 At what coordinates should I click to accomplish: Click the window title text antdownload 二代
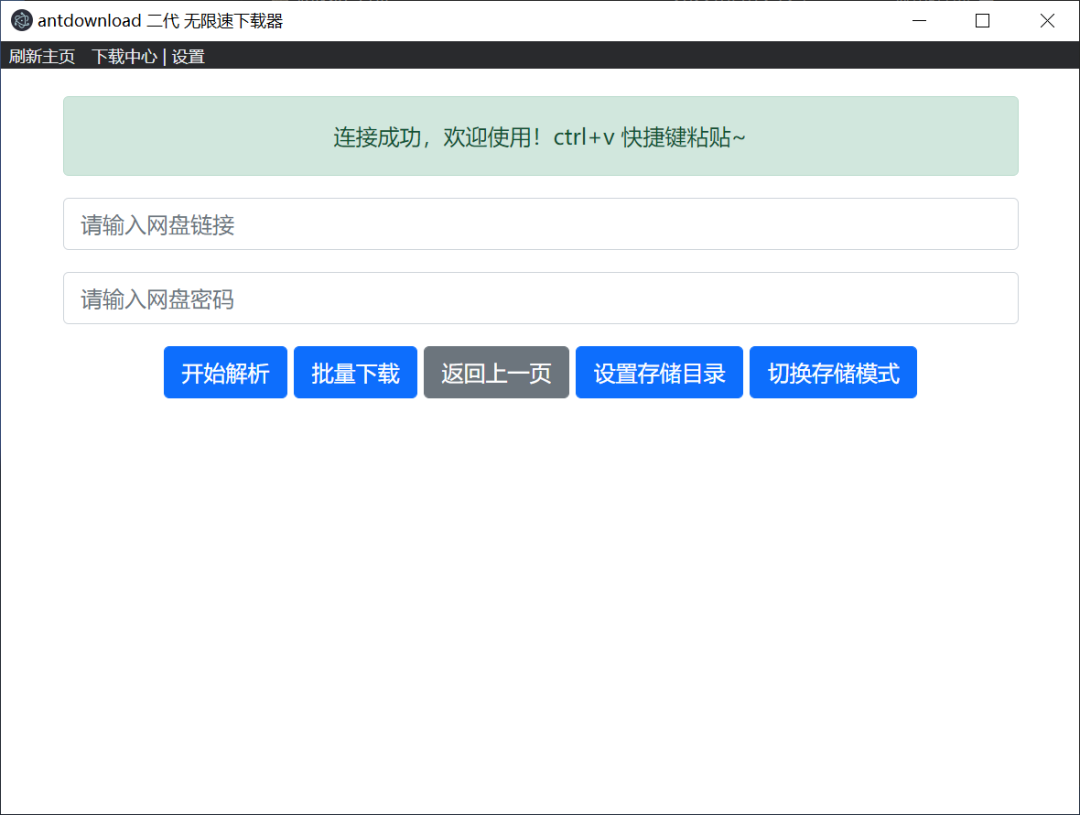tap(160, 21)
